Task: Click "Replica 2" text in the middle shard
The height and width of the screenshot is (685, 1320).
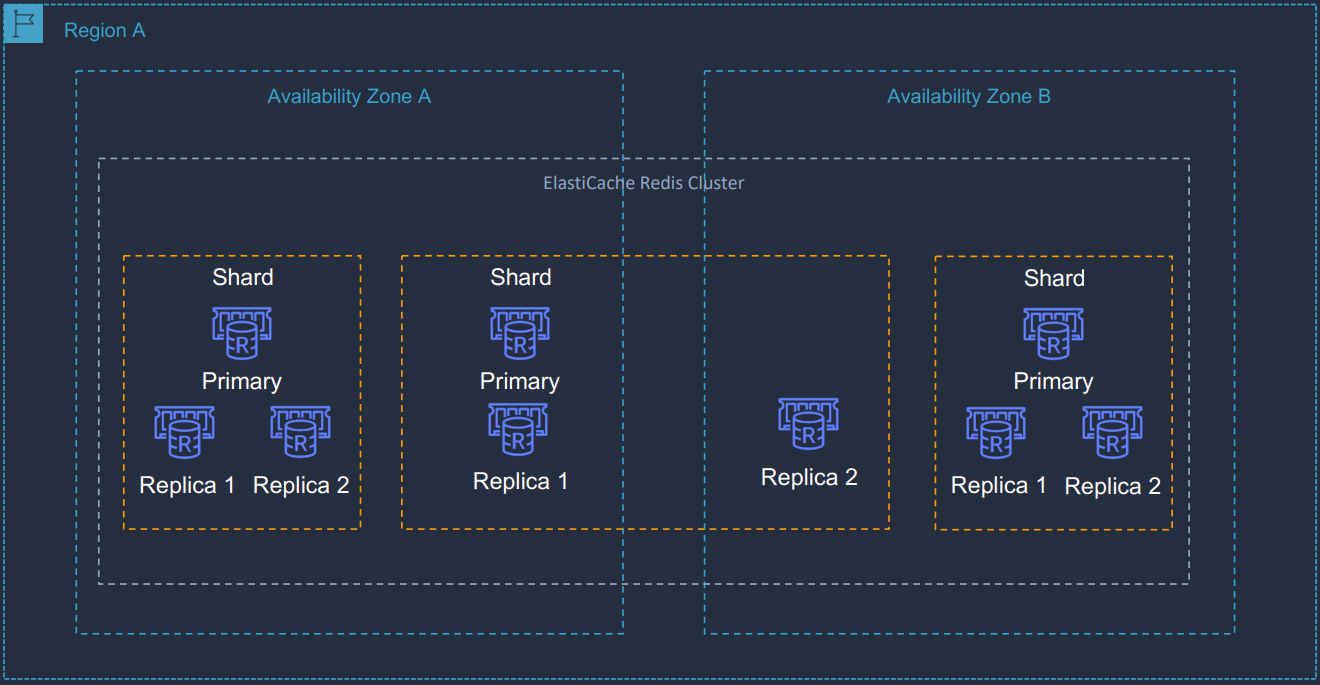Action: coord(809,478)
